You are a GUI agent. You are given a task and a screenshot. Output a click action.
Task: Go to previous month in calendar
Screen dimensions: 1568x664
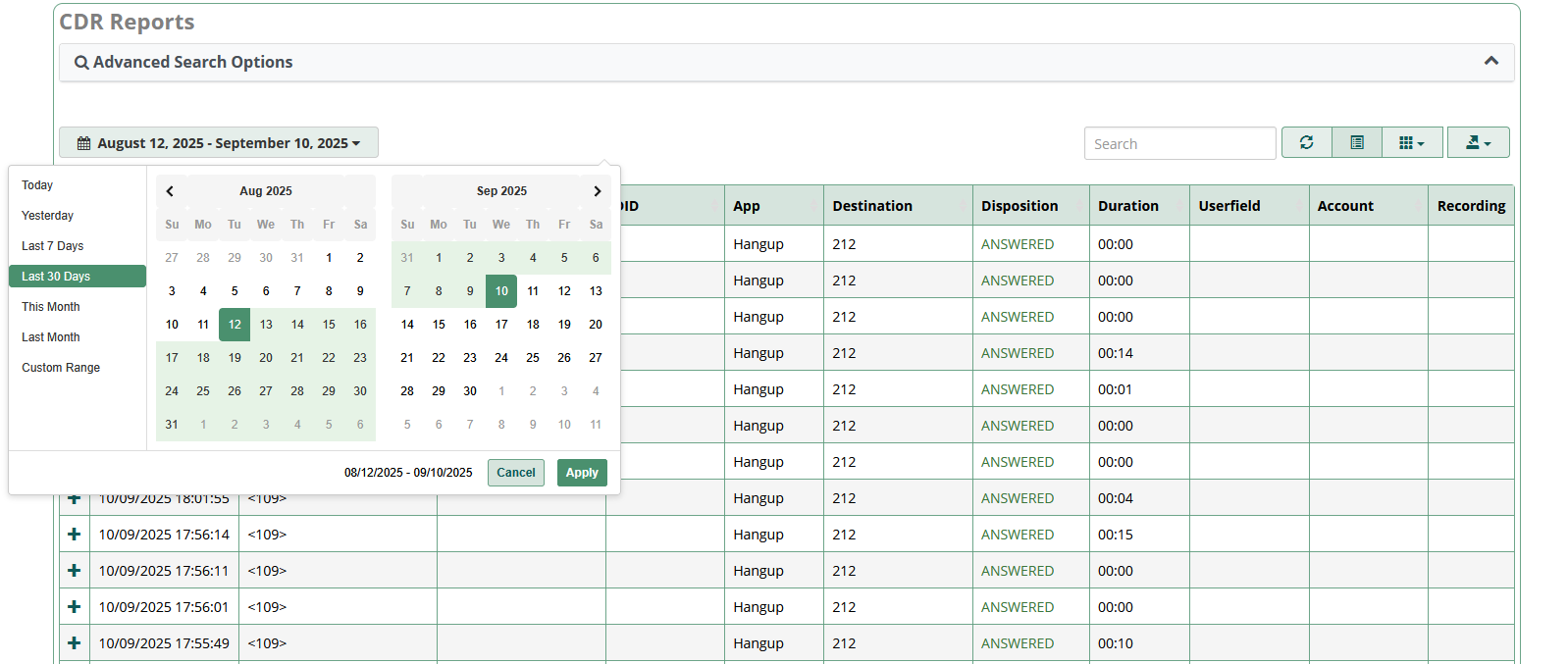pyautogui.click(x=171, y=191)
